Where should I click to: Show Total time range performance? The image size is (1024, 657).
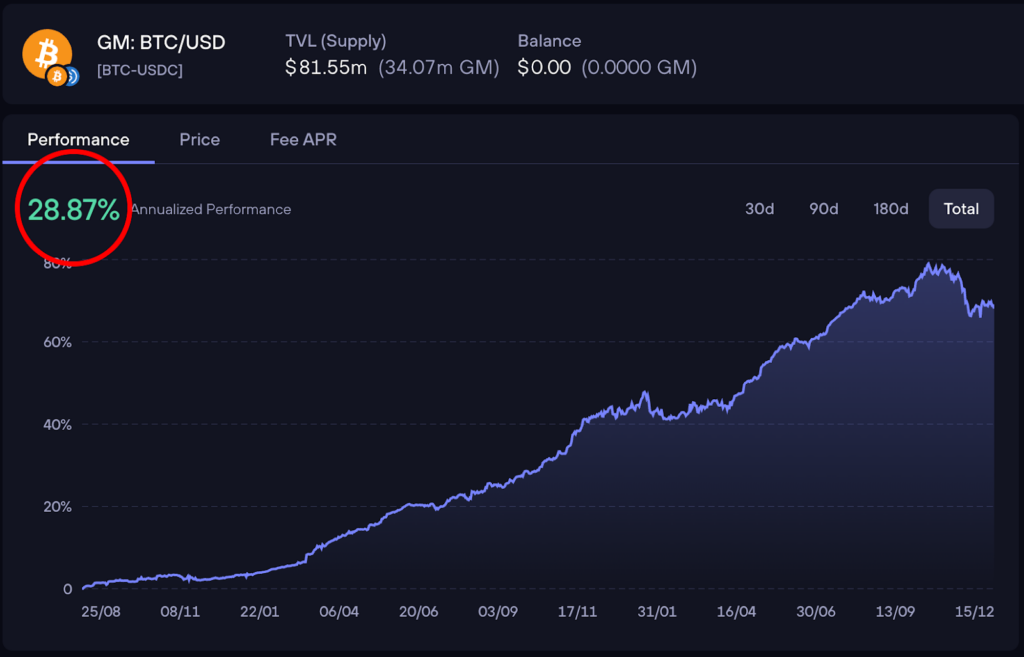[961, 209]
